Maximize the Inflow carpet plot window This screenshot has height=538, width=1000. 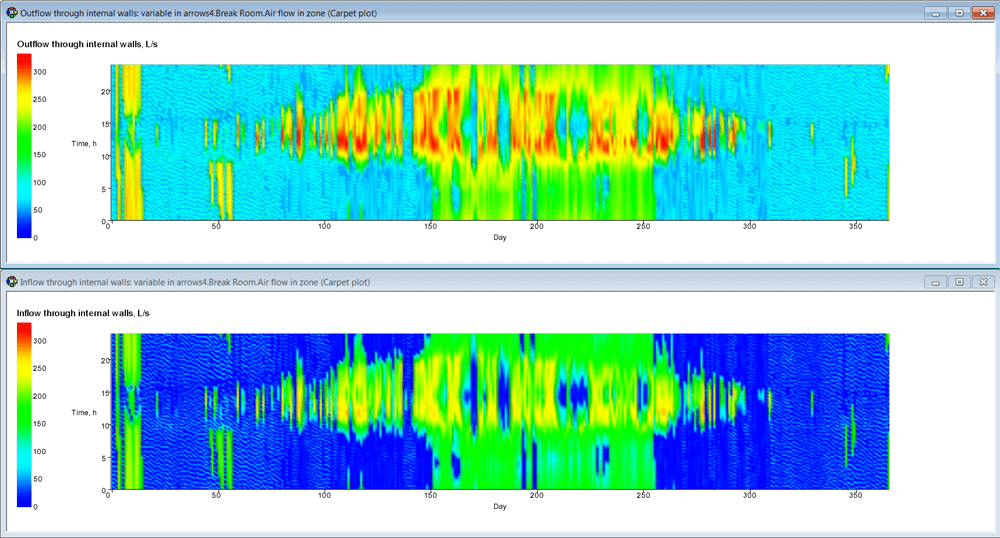point(959,282)
